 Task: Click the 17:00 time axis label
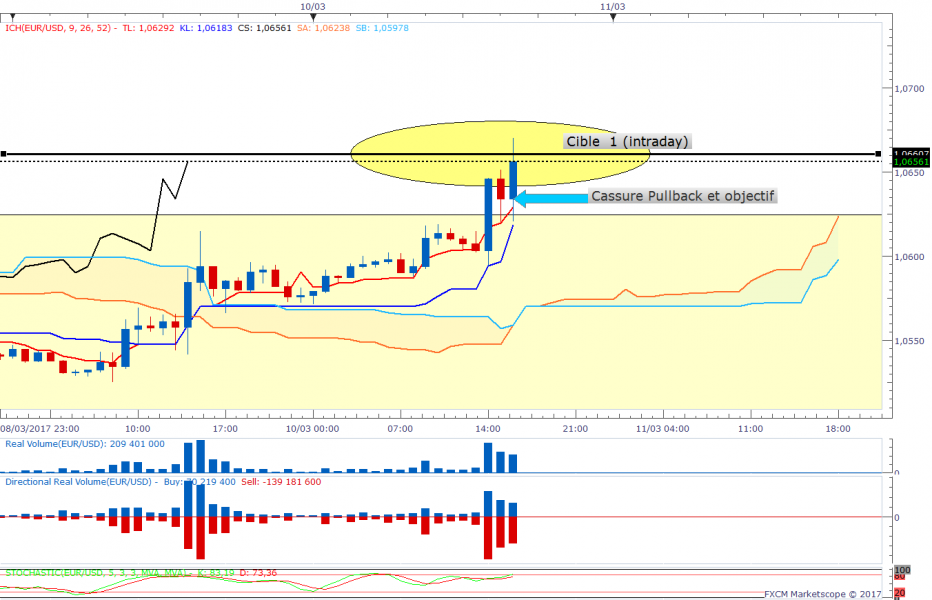225,429
